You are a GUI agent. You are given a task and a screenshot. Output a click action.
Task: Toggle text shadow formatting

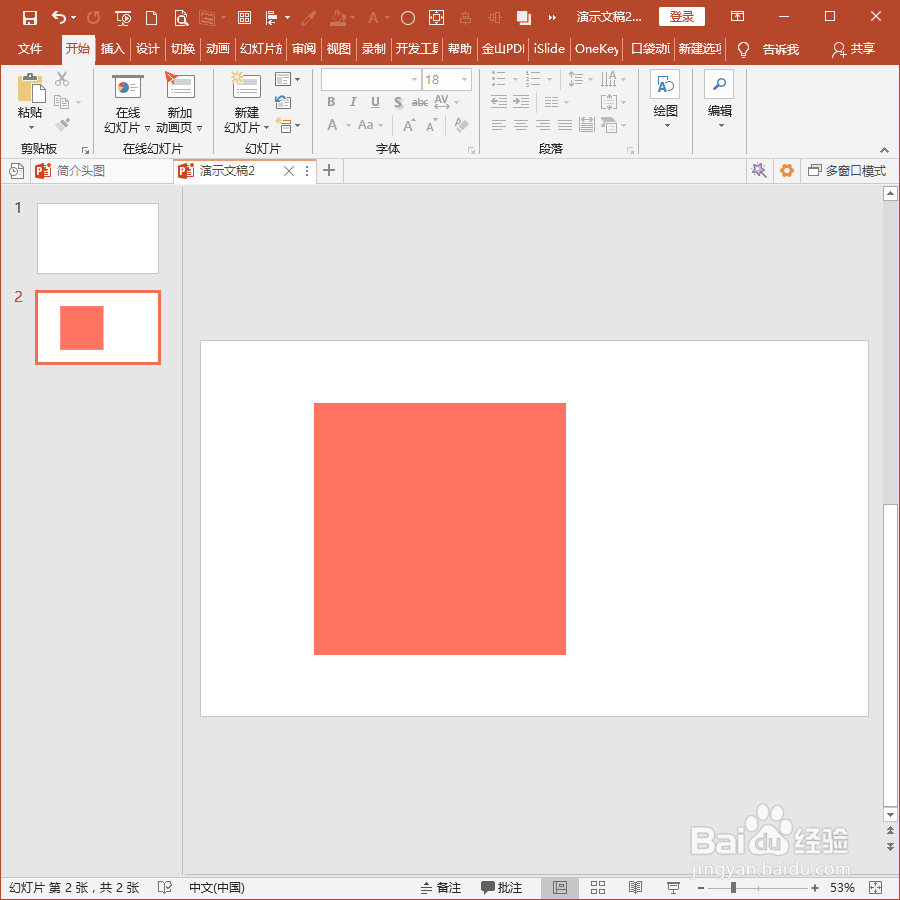[398, 102]
